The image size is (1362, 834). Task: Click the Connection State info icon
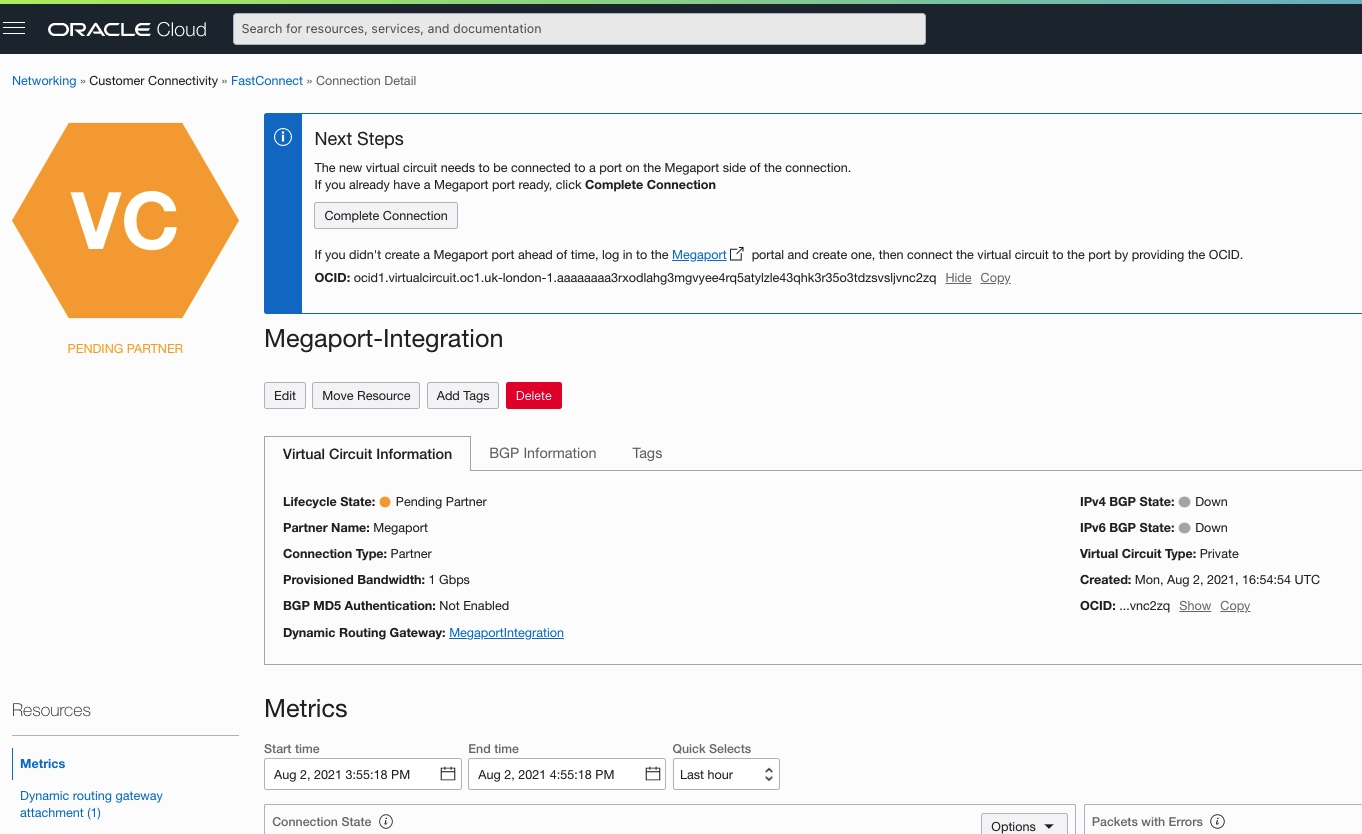[x=386, y=822]
